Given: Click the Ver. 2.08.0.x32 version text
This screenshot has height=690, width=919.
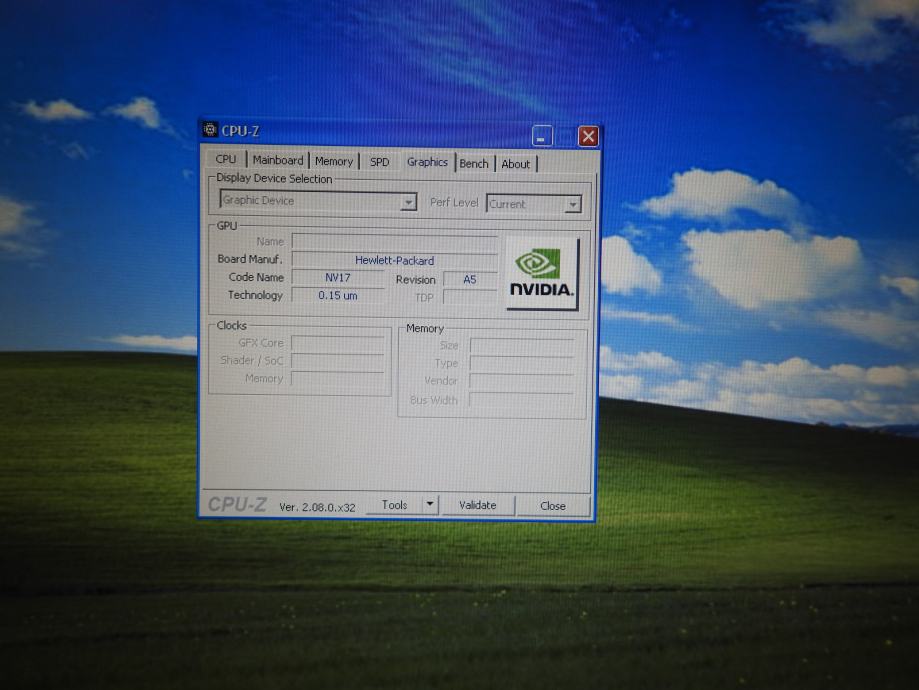Looking at the screenshot, I should (317, 507).
